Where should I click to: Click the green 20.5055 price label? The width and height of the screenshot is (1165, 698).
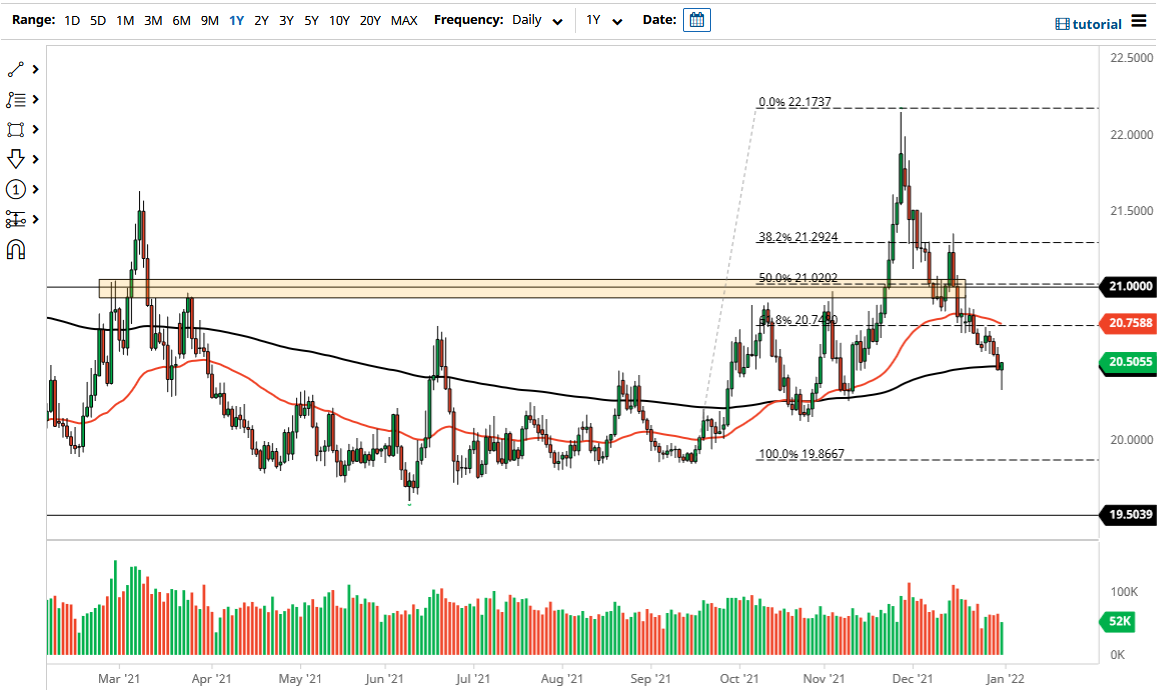click(1131, 364)
